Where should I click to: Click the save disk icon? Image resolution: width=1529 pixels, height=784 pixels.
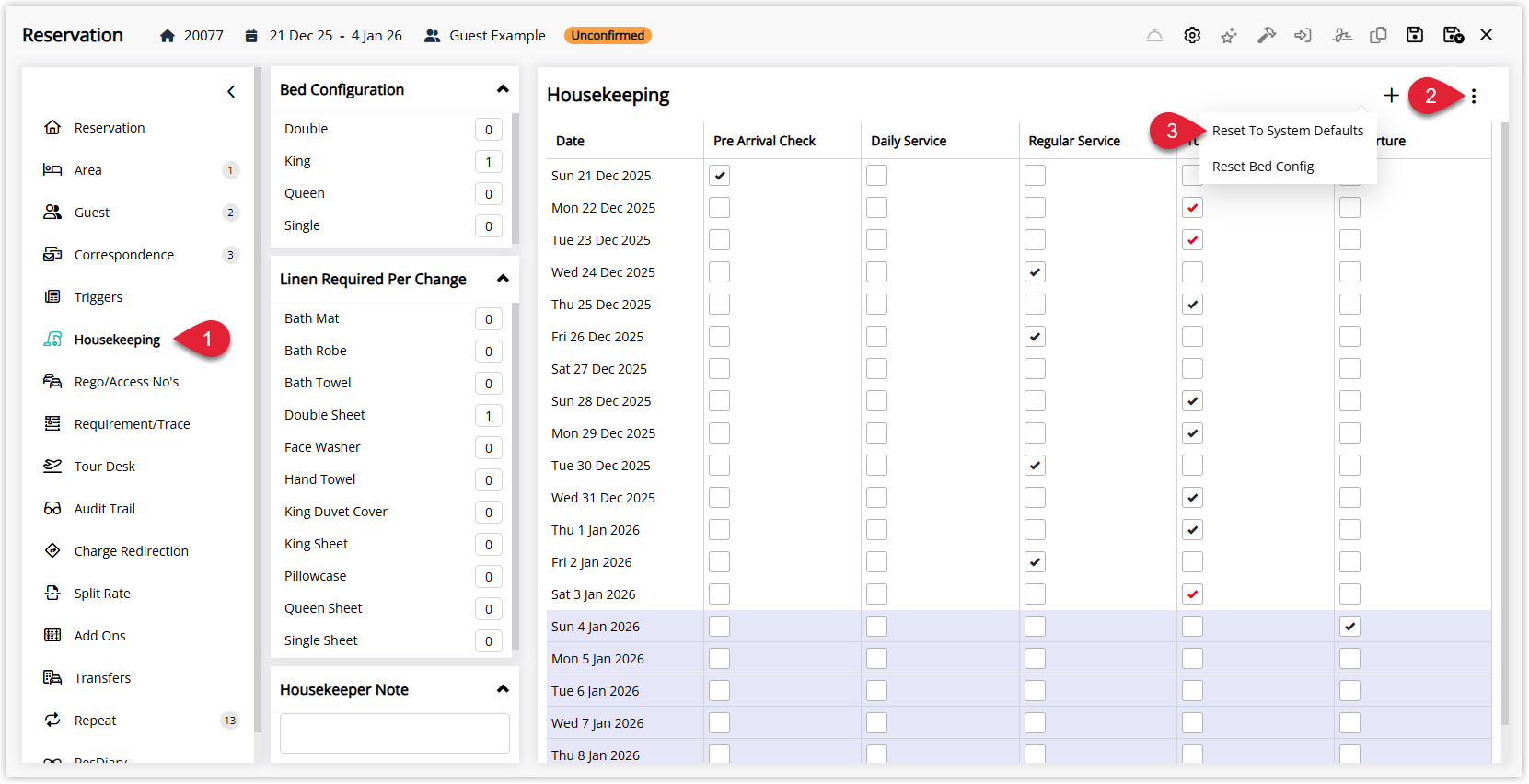pos(1415,35)
